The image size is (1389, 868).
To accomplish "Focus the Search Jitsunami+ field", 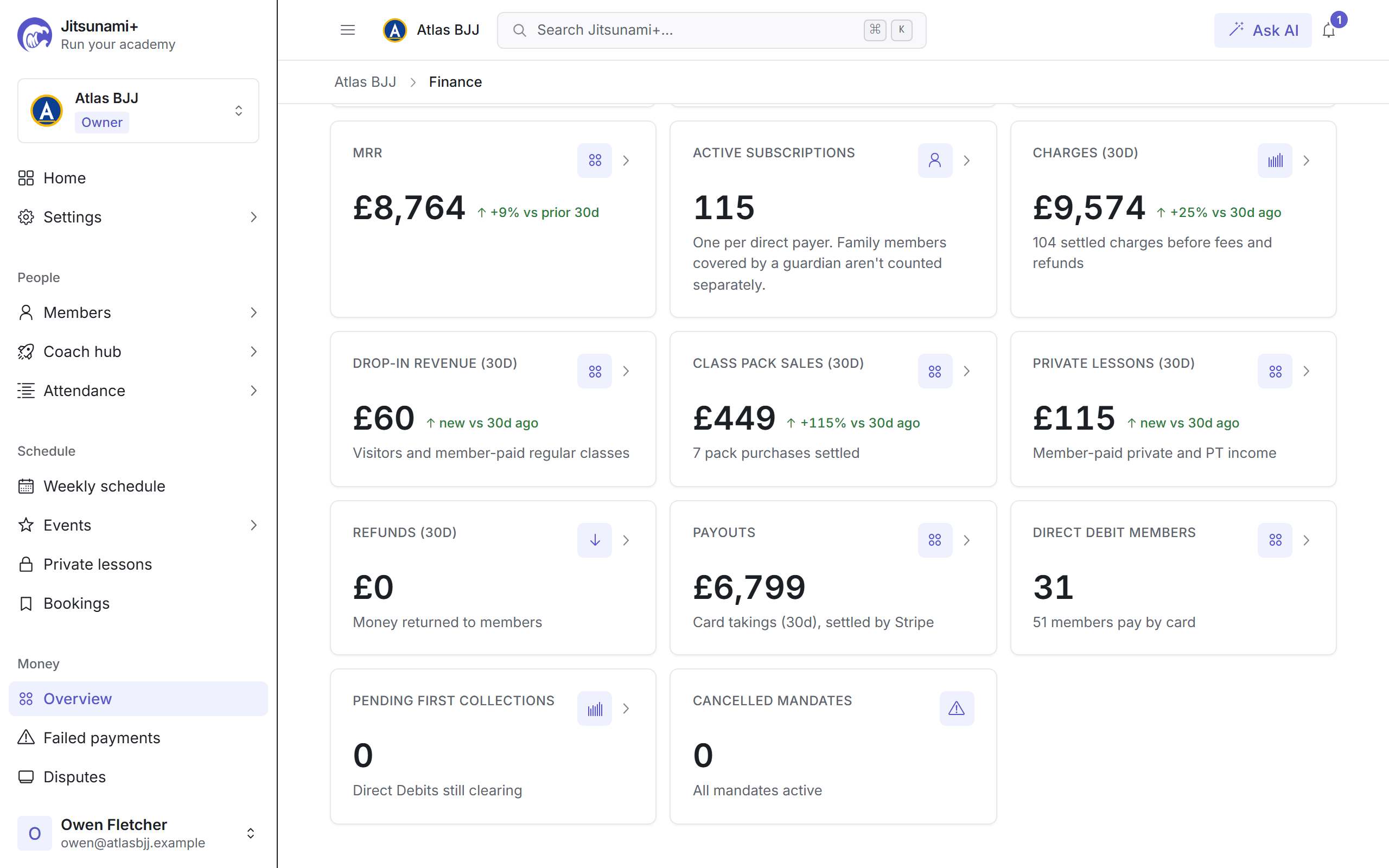I will tap(711, 30).
